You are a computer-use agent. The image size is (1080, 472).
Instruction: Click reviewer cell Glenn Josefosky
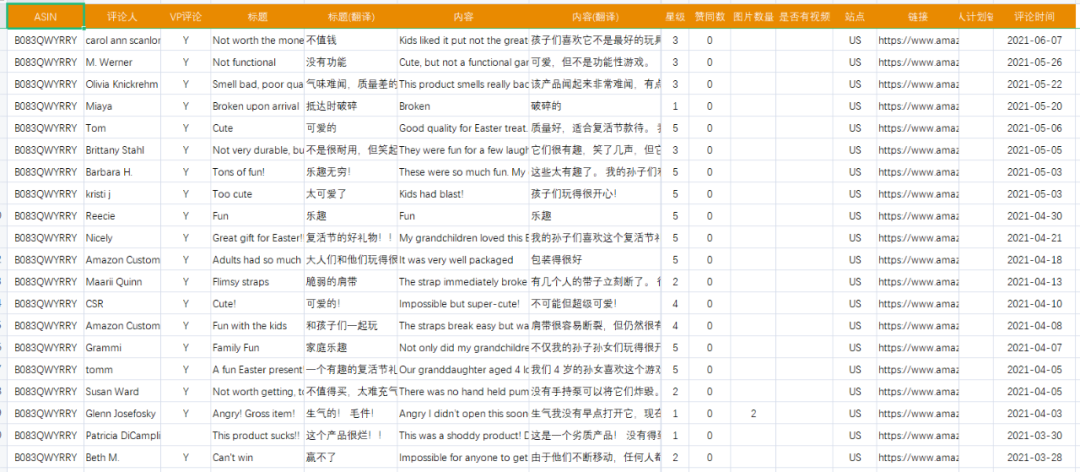pos(122,413)
